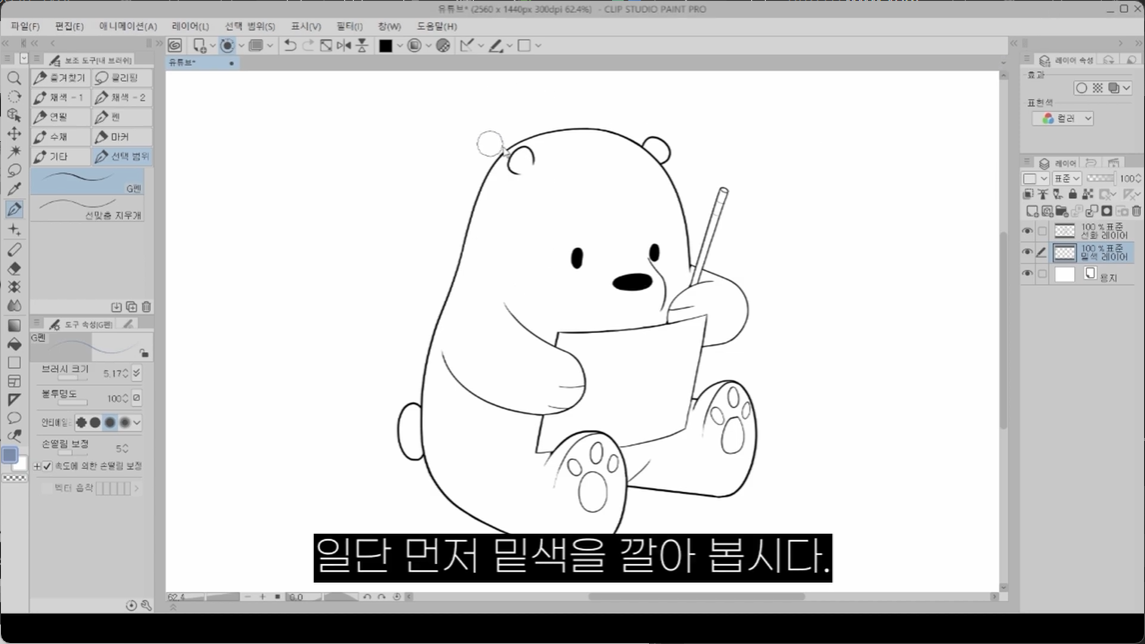Screen dimensions: 1145x644
Task: Create new raster layer icon
Action: coord(1032,212)
